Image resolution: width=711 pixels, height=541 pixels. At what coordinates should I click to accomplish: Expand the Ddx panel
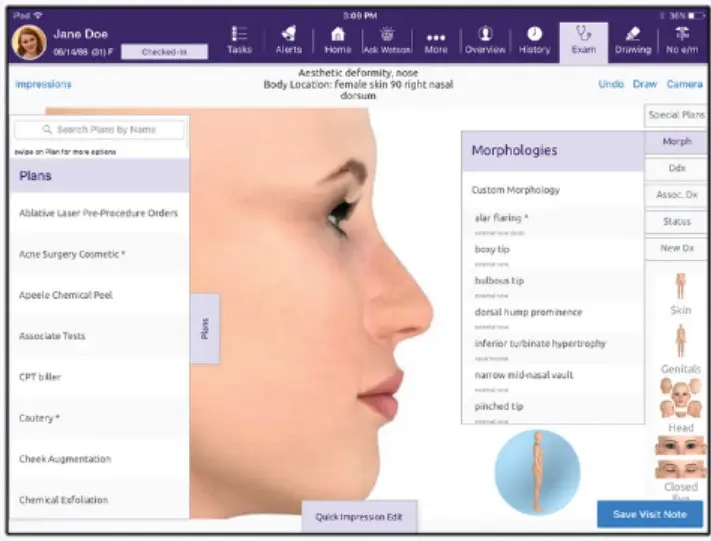676,168
